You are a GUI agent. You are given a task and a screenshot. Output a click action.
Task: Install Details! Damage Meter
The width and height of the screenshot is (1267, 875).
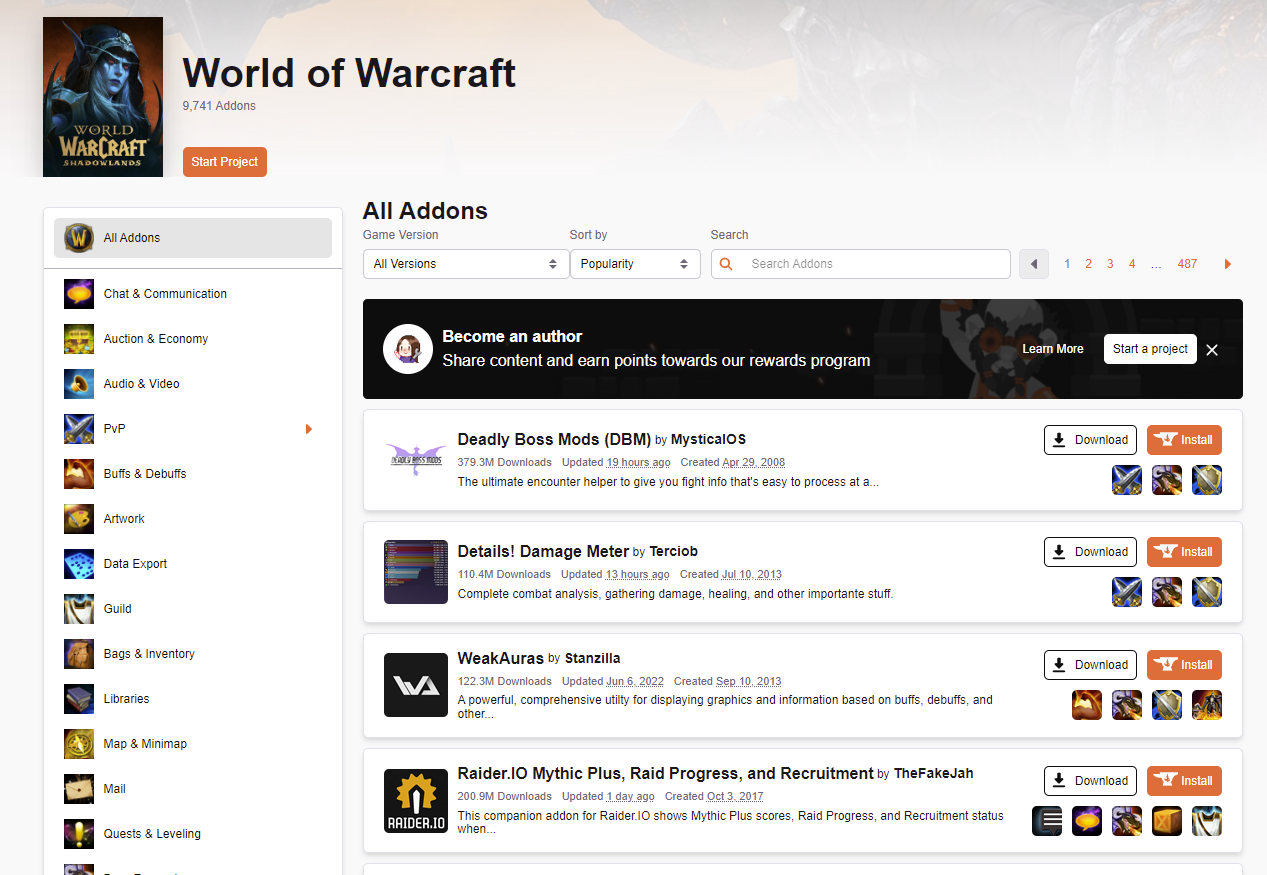pos(1184,552)
